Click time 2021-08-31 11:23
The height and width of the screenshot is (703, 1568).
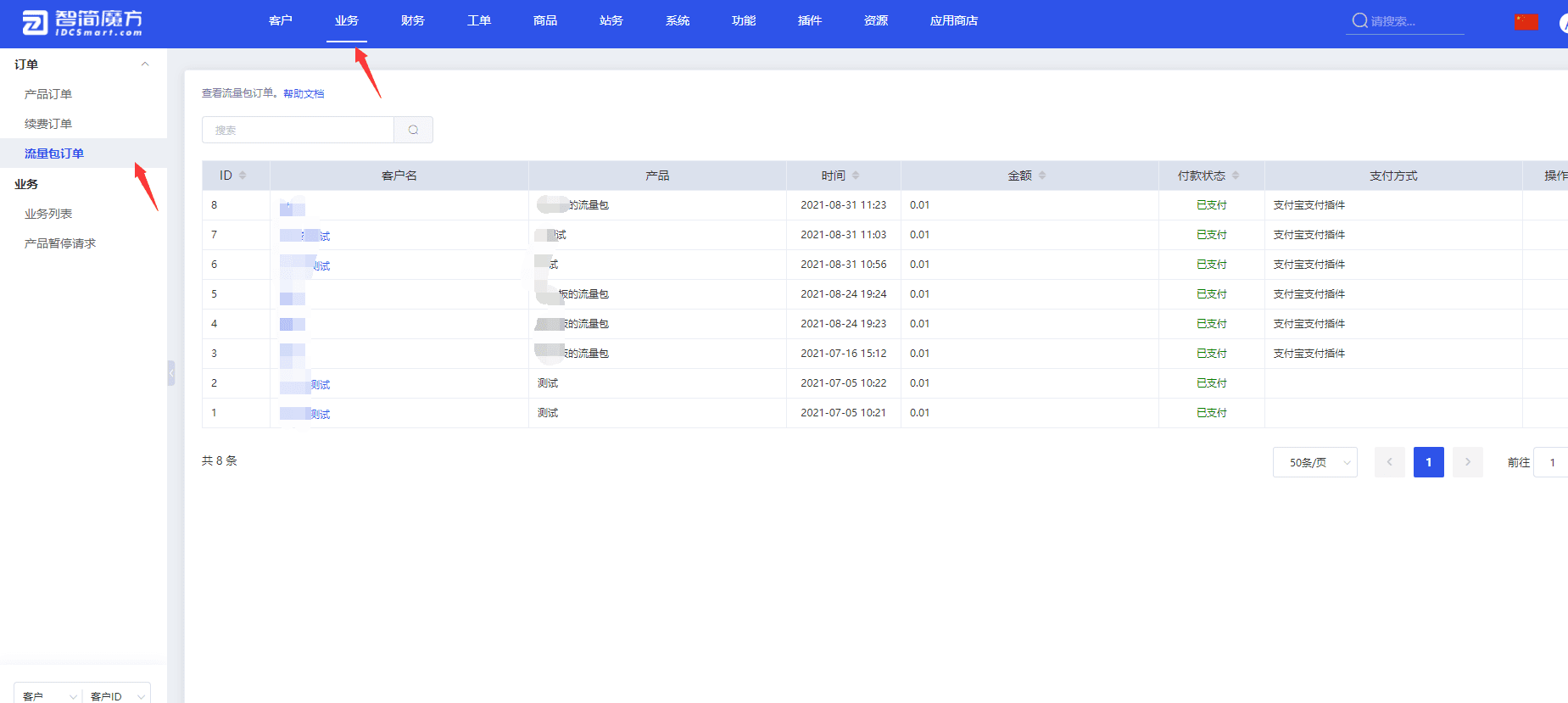click(x=844, y=205)
